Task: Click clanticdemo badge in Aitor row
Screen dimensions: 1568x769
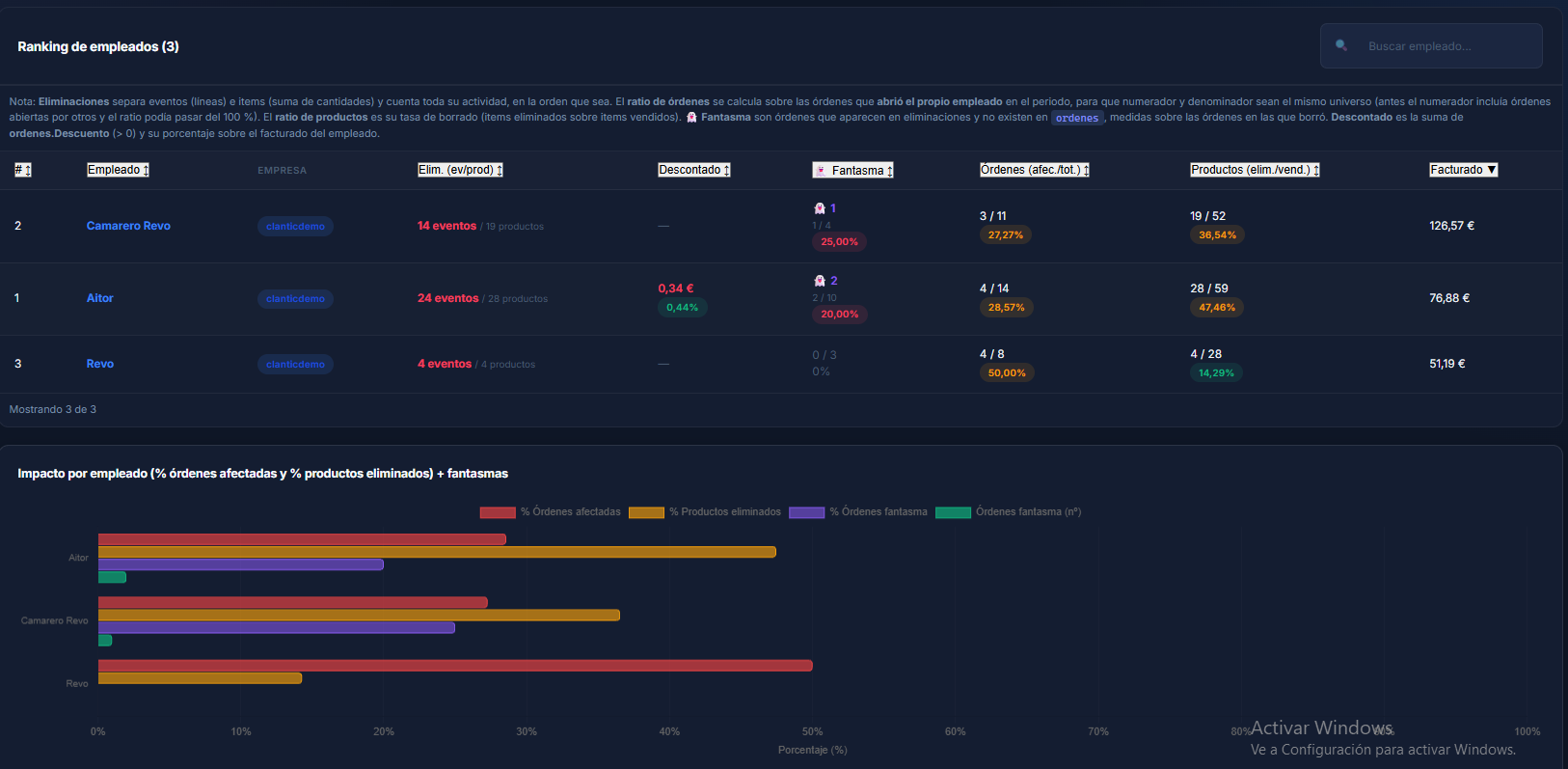Action: tap(295, 298)
